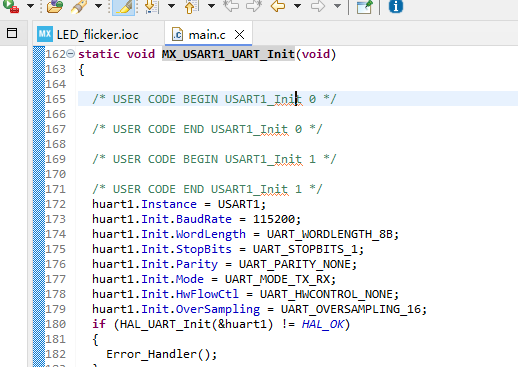Switch to the LED_flicker.ioc tab

[88, 34]
